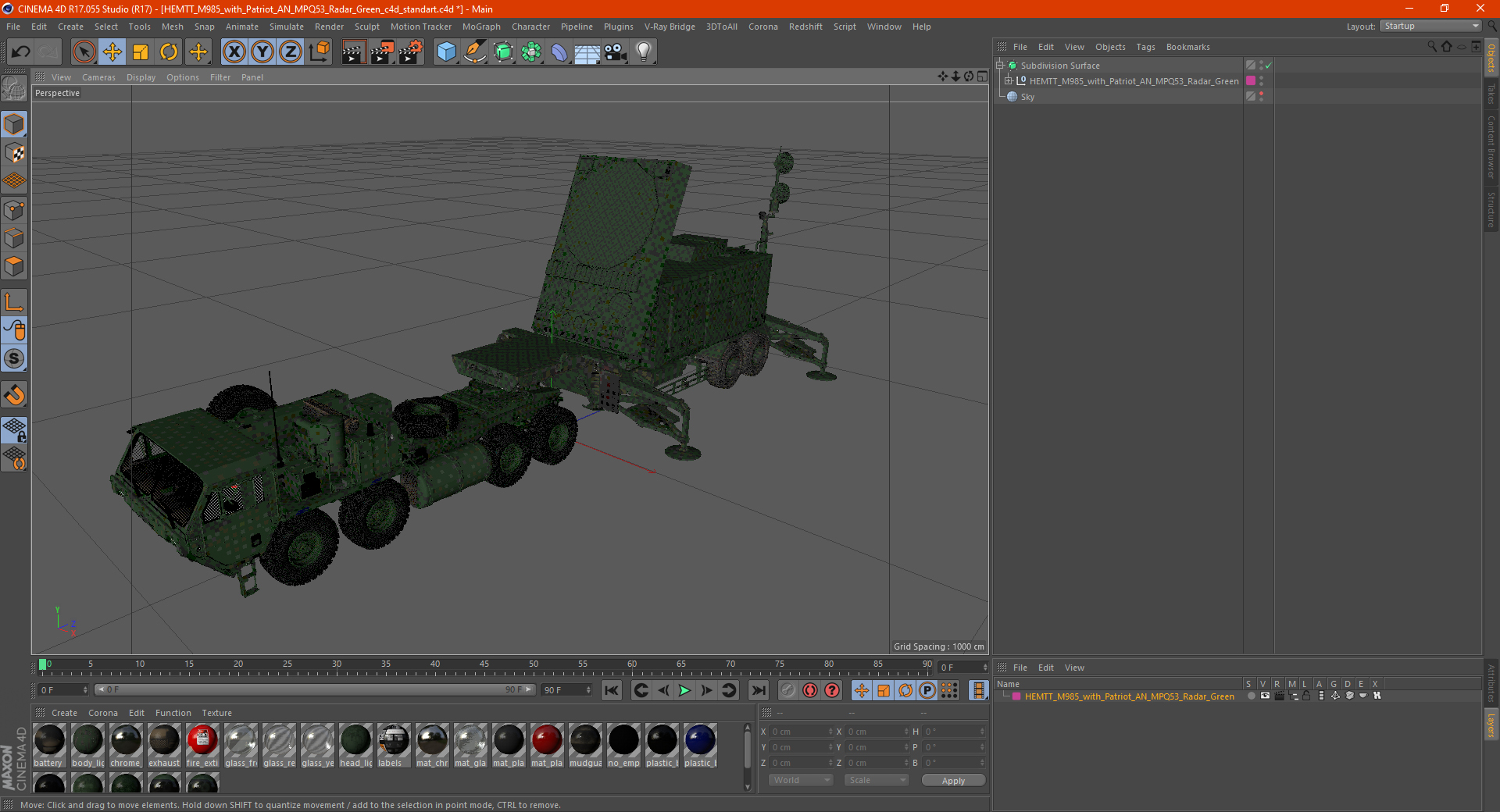Select the Scale tool
Screen dimensions: 1500x812
(141, 52)
